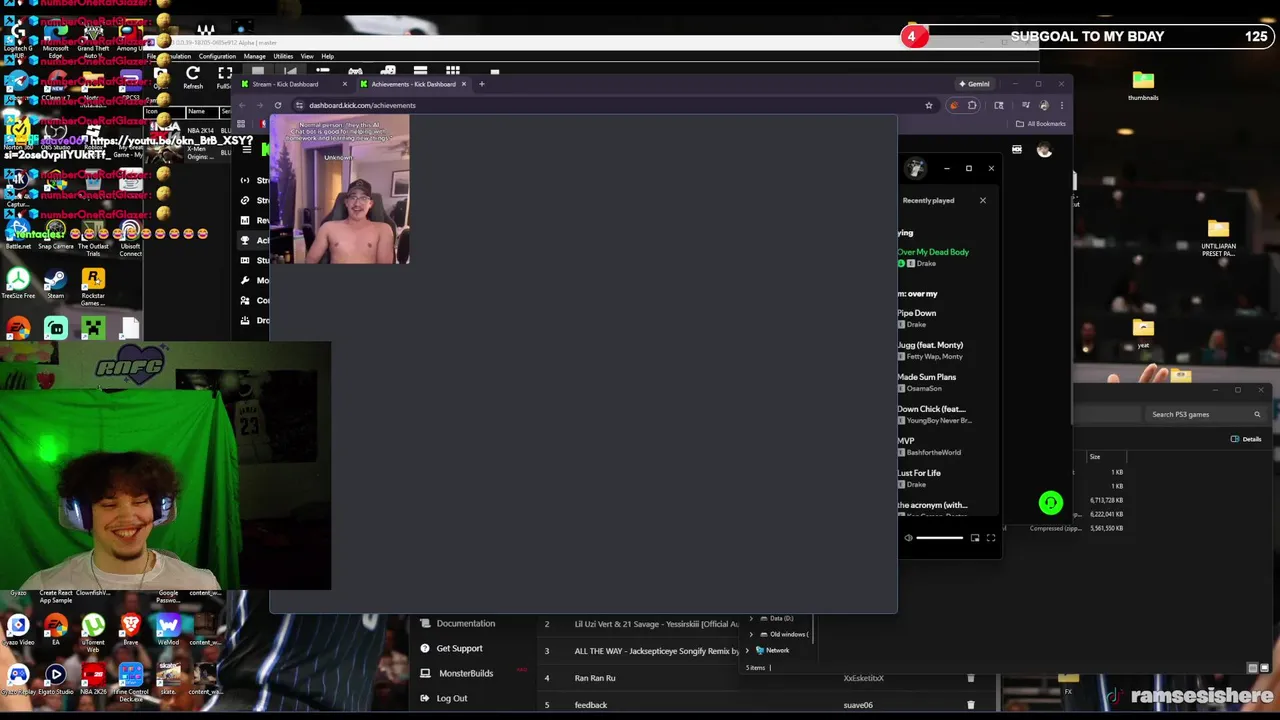
Task: Open the Drops icon in Kick sidebar
Action: pos(245,320)
